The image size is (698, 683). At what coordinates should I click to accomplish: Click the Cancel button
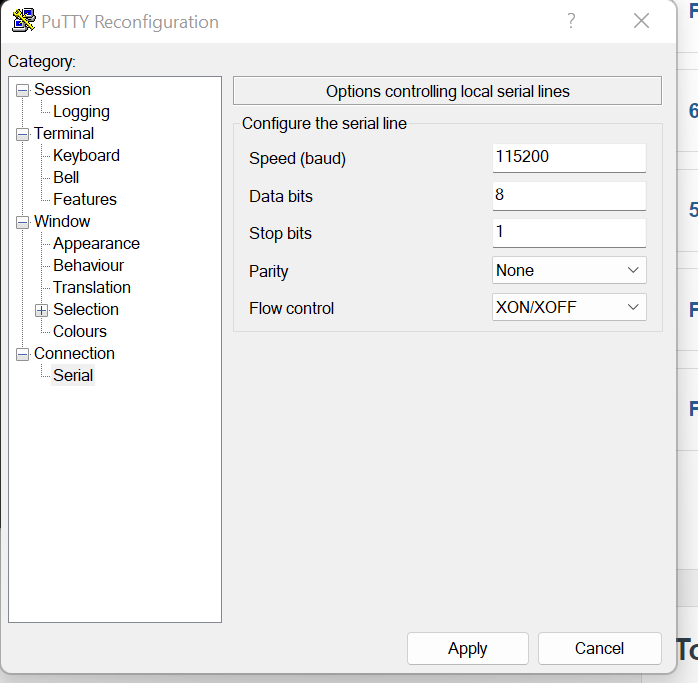click(x=599, y=648)
